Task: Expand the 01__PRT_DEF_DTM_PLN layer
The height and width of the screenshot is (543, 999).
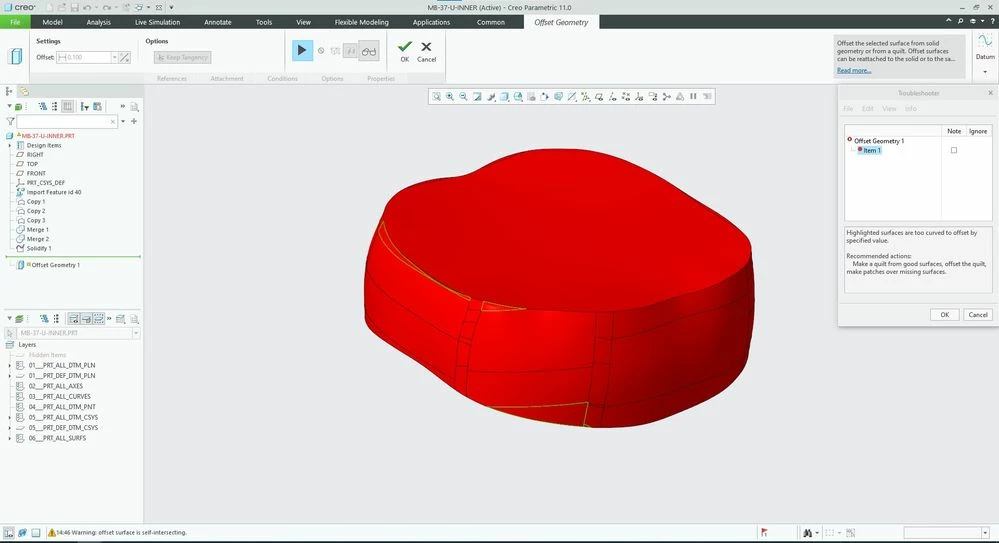Action: tap(10, 376)
